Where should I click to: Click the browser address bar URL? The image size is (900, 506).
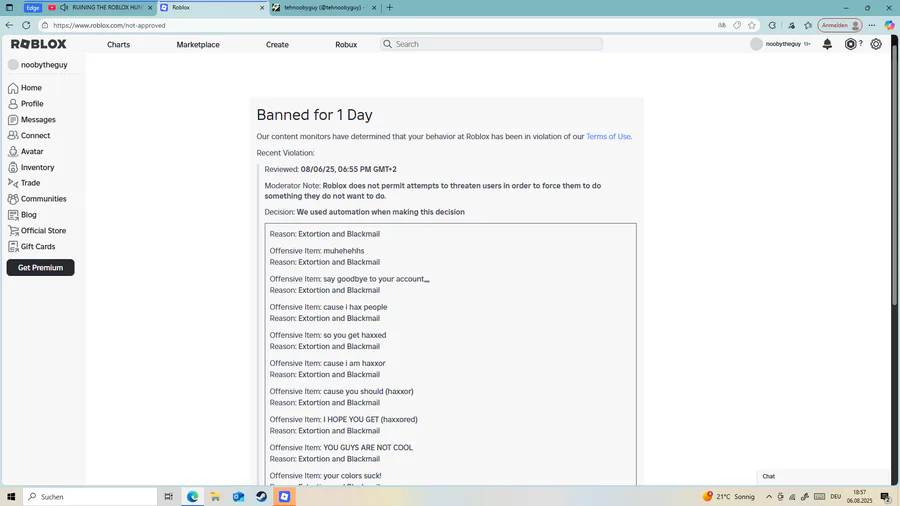(x=109, y=25)
